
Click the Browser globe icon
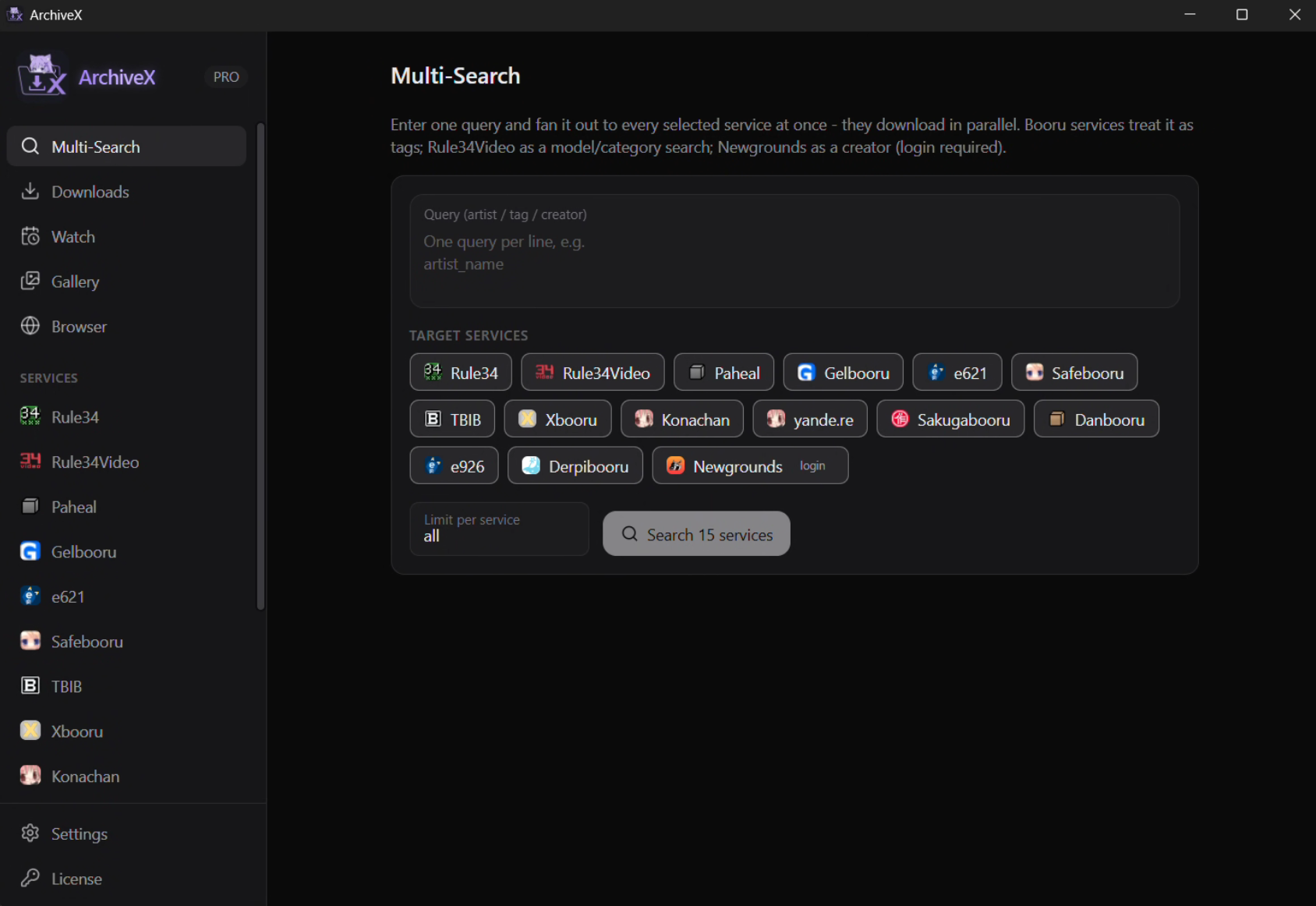click(x=30, y=326)
